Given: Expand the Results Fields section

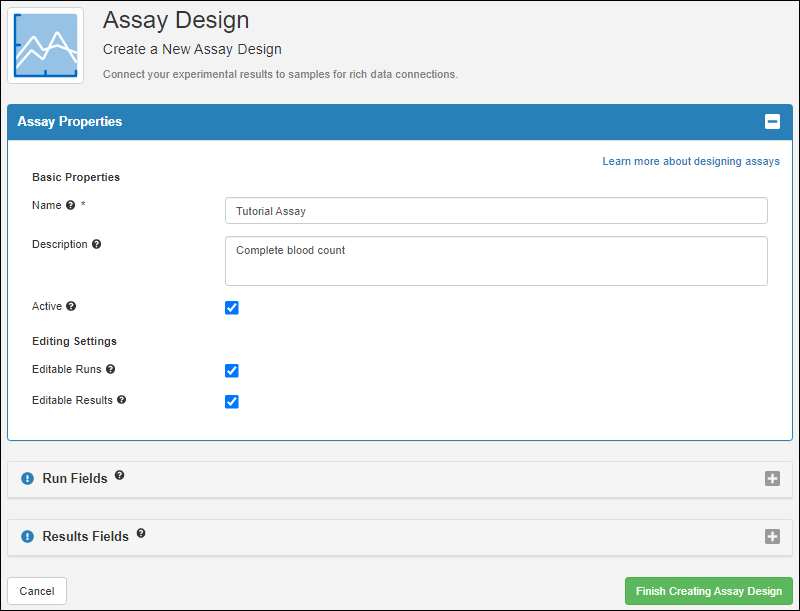Looking at the screenshot, I should pos(772,537).
